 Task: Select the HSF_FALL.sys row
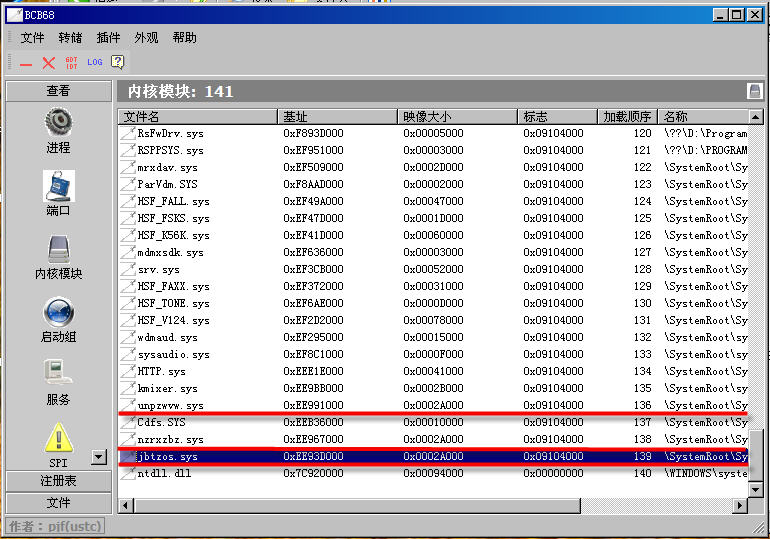[x=434, y=201]
